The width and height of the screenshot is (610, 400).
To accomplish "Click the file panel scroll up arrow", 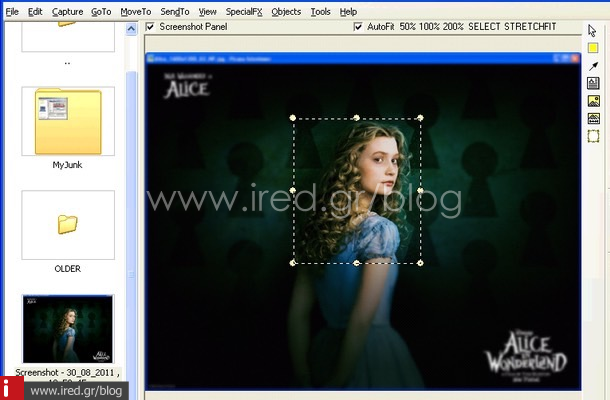I will [131, 29].
